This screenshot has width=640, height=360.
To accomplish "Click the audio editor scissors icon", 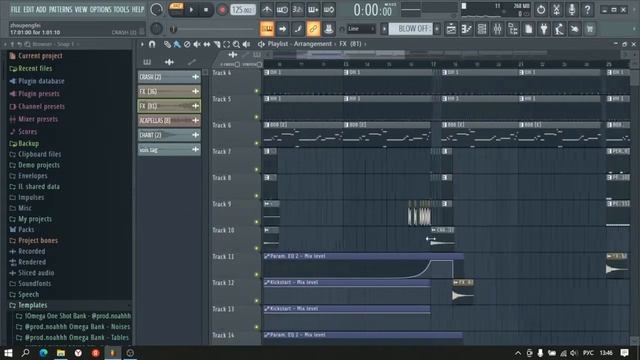I will point(557,9).
